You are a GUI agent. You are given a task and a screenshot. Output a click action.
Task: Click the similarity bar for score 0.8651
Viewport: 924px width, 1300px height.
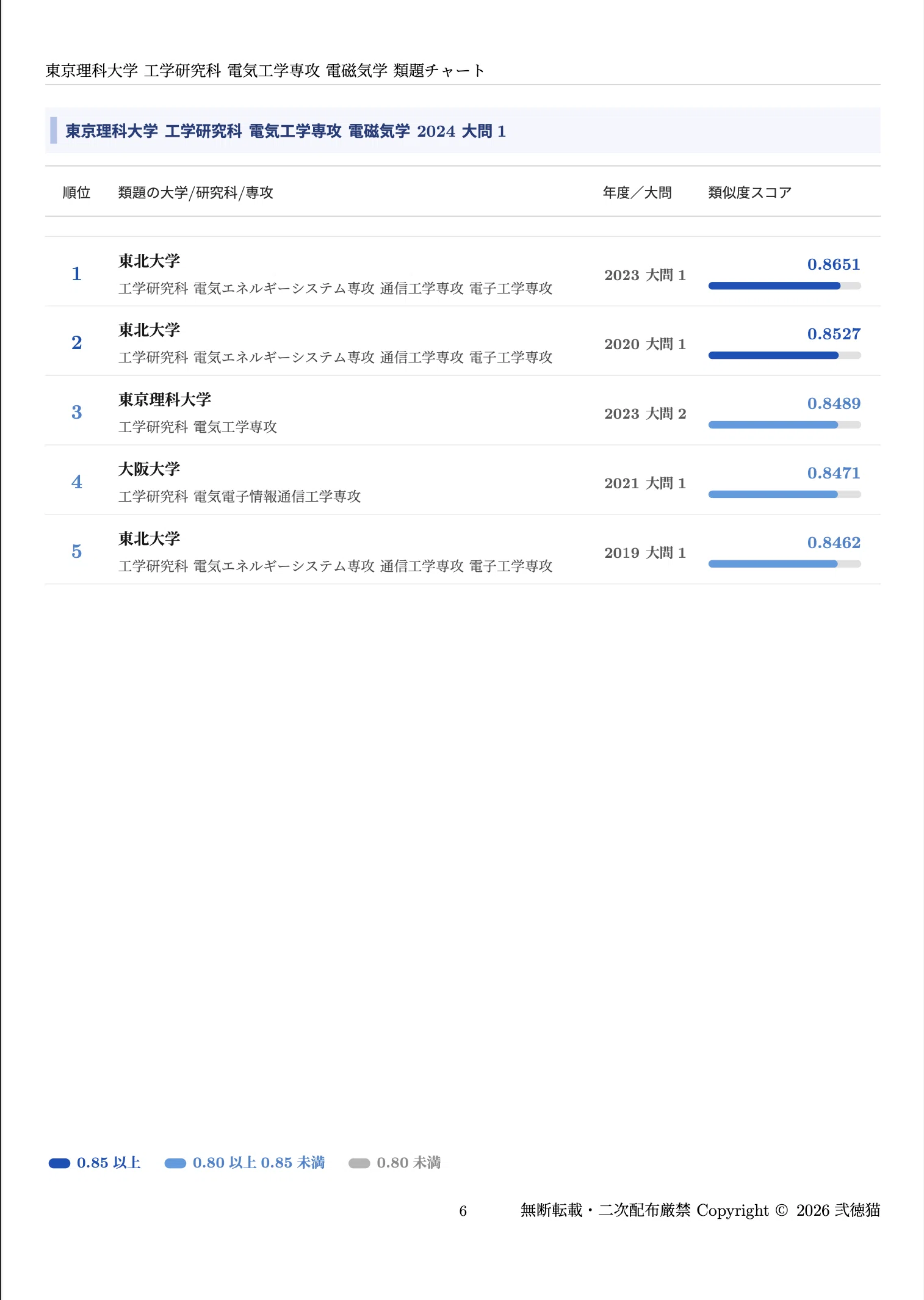pyautogui.click(x=784, y=286)
